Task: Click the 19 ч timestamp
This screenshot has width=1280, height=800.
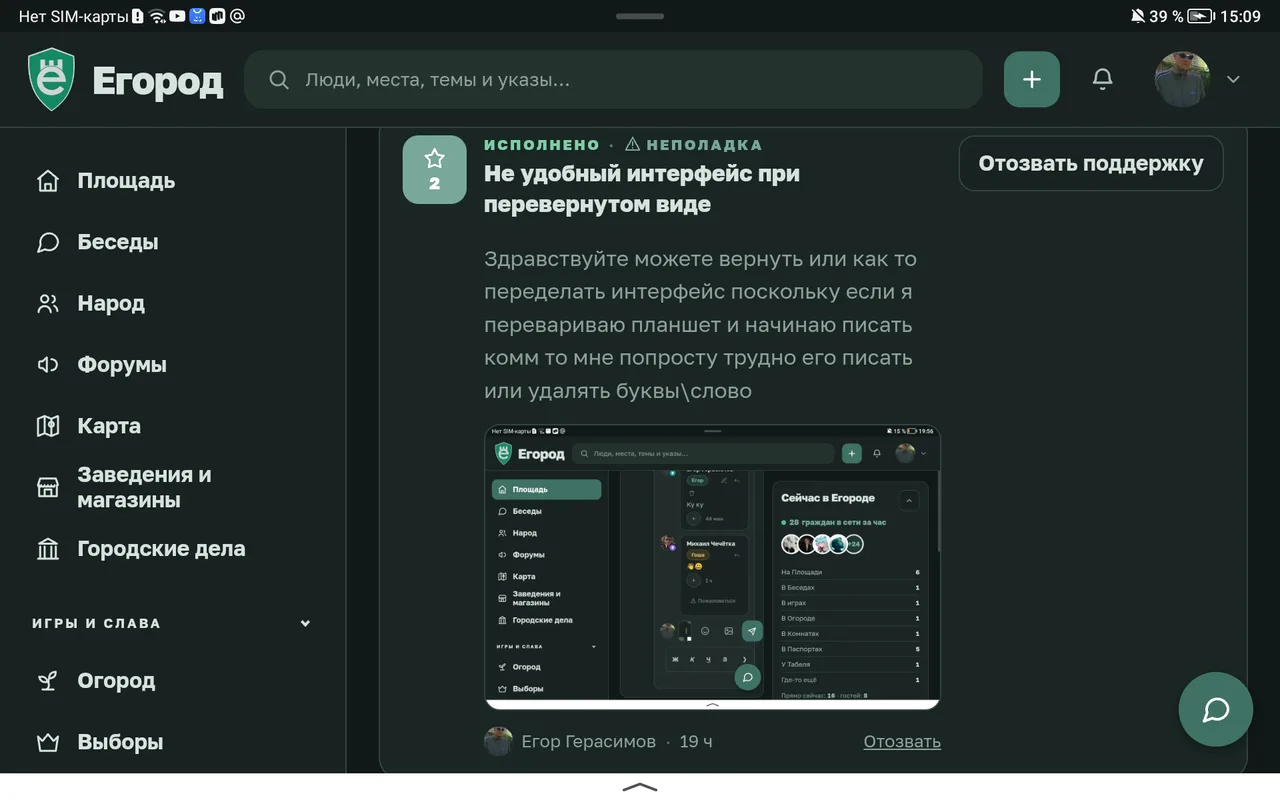Action: pos(696,741)
